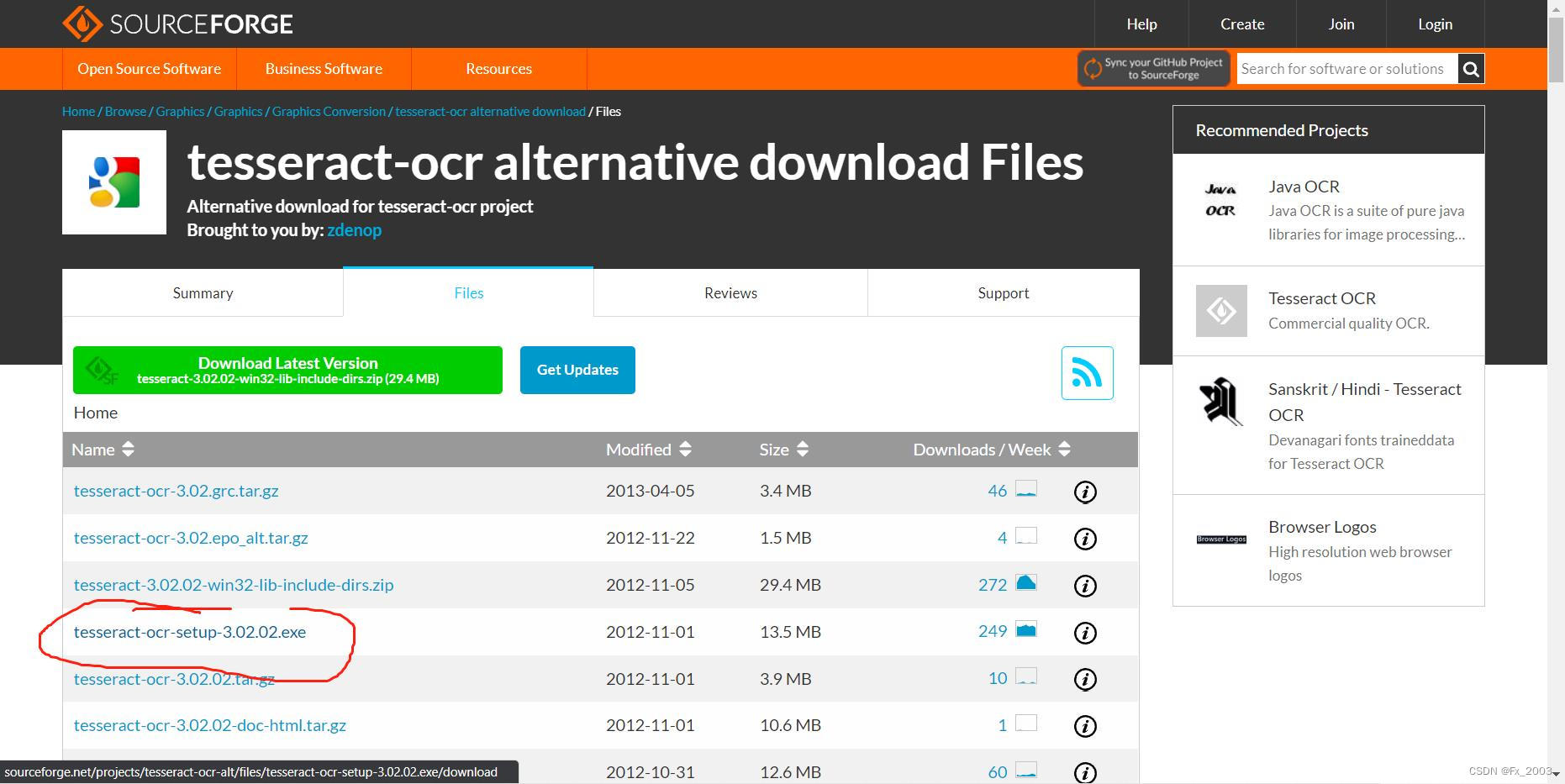
Task: Open the Tesseract OCR recommended project
Action: click(x=1322, y=298)
